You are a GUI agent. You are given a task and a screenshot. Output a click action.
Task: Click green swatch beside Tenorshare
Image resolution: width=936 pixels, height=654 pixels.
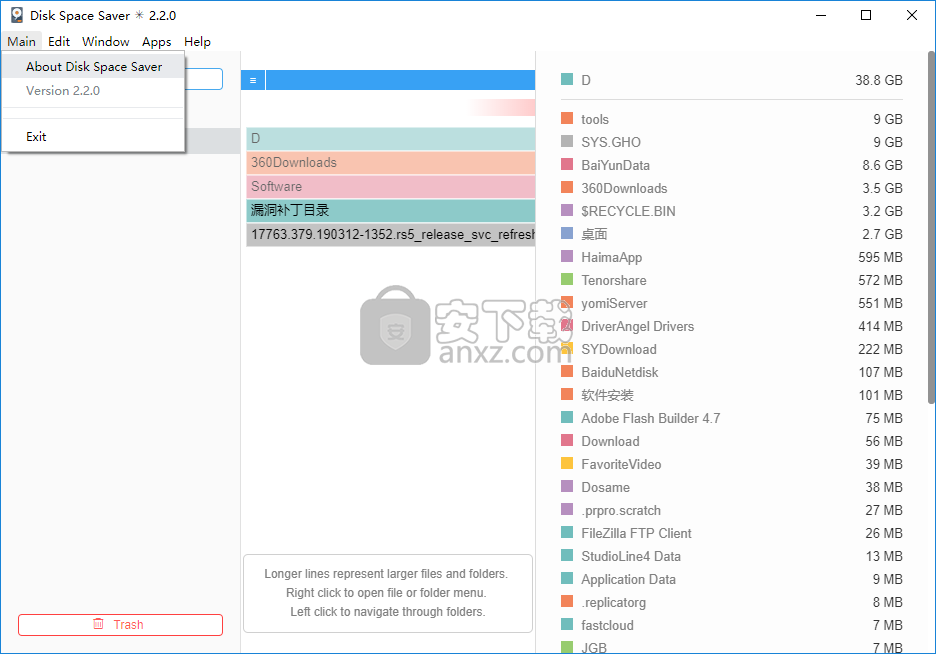point(567,279)
